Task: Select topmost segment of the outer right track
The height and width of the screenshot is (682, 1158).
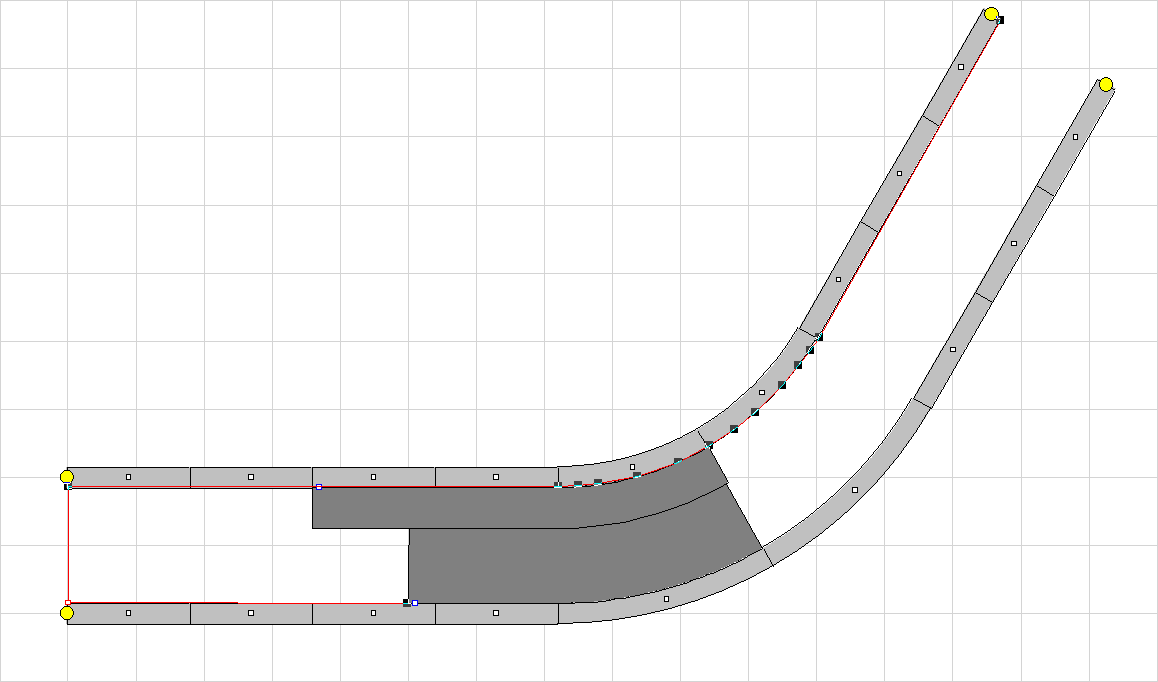Action: click(x=1075, y=137)
